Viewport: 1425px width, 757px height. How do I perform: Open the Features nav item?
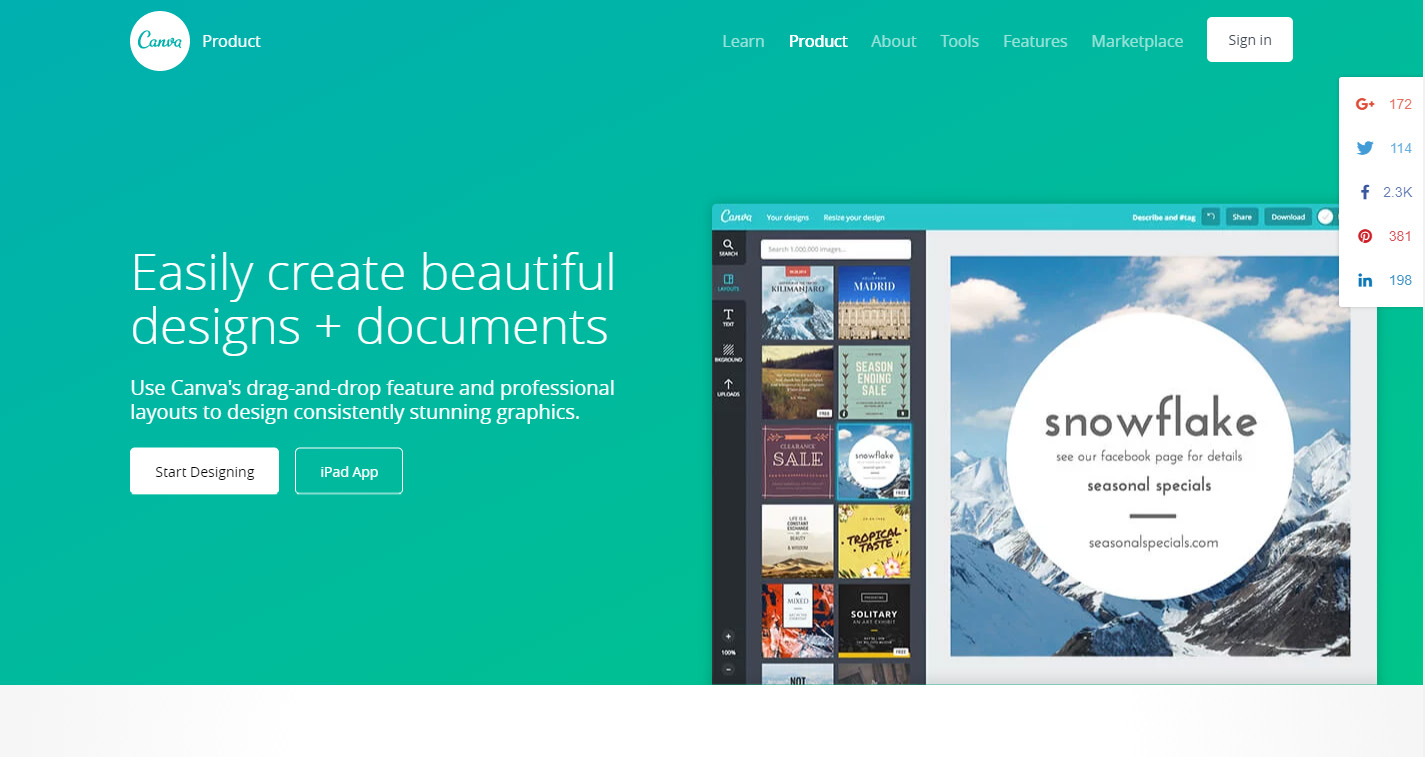pyautogui.click(x=1035, y=41)
